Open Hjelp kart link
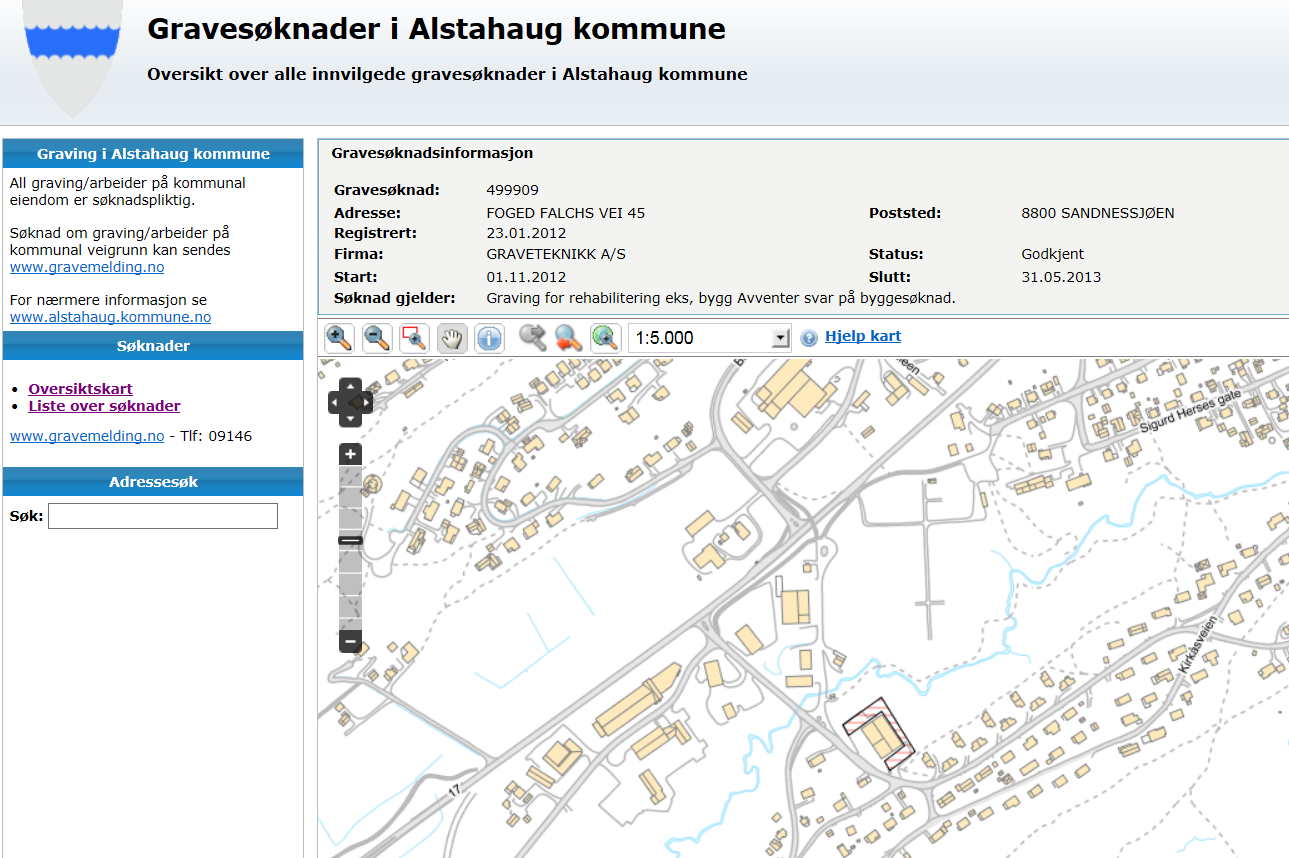The image size is (1289, 858). [x=863, y=336]
